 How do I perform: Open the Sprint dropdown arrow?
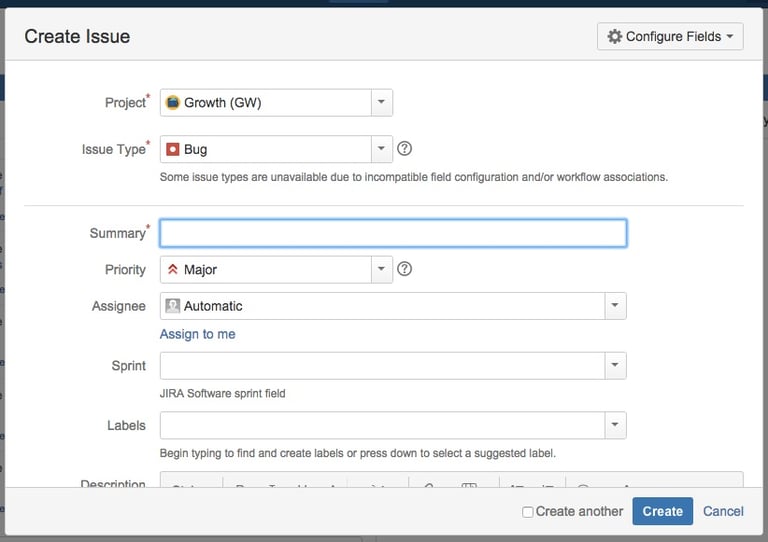(x=615, y=366)
